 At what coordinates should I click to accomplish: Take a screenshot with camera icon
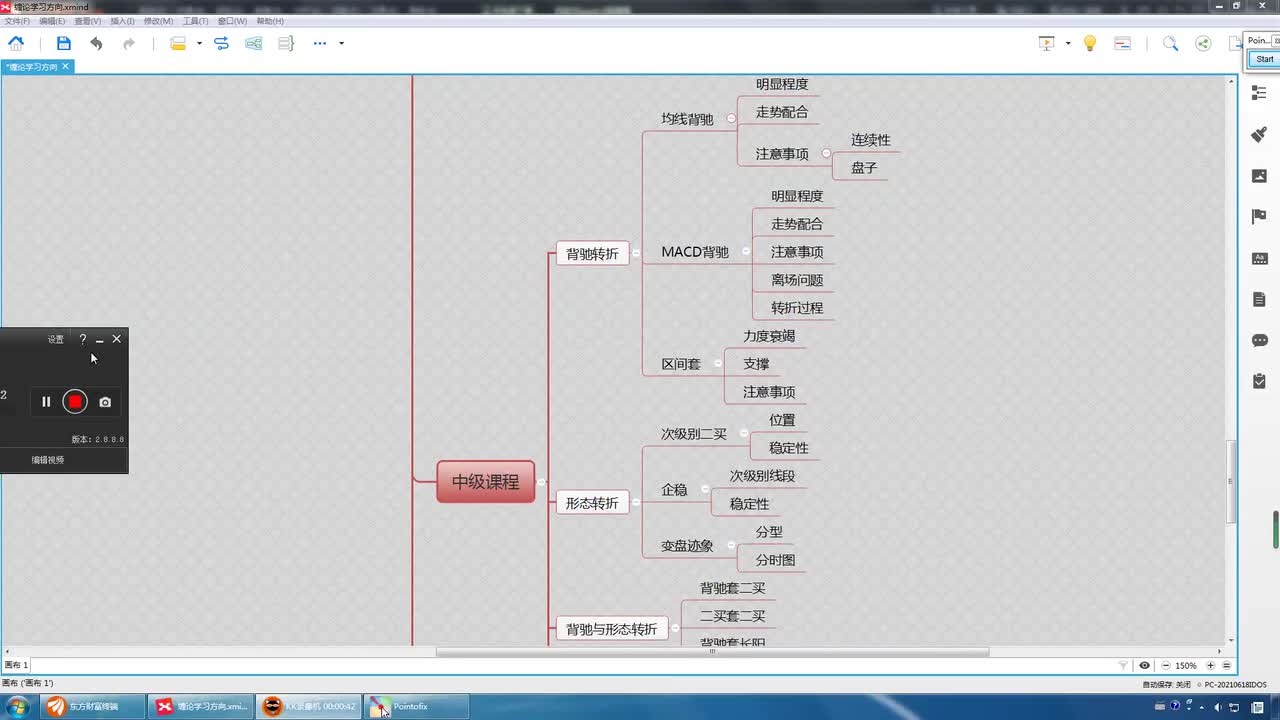pos(105,402)
